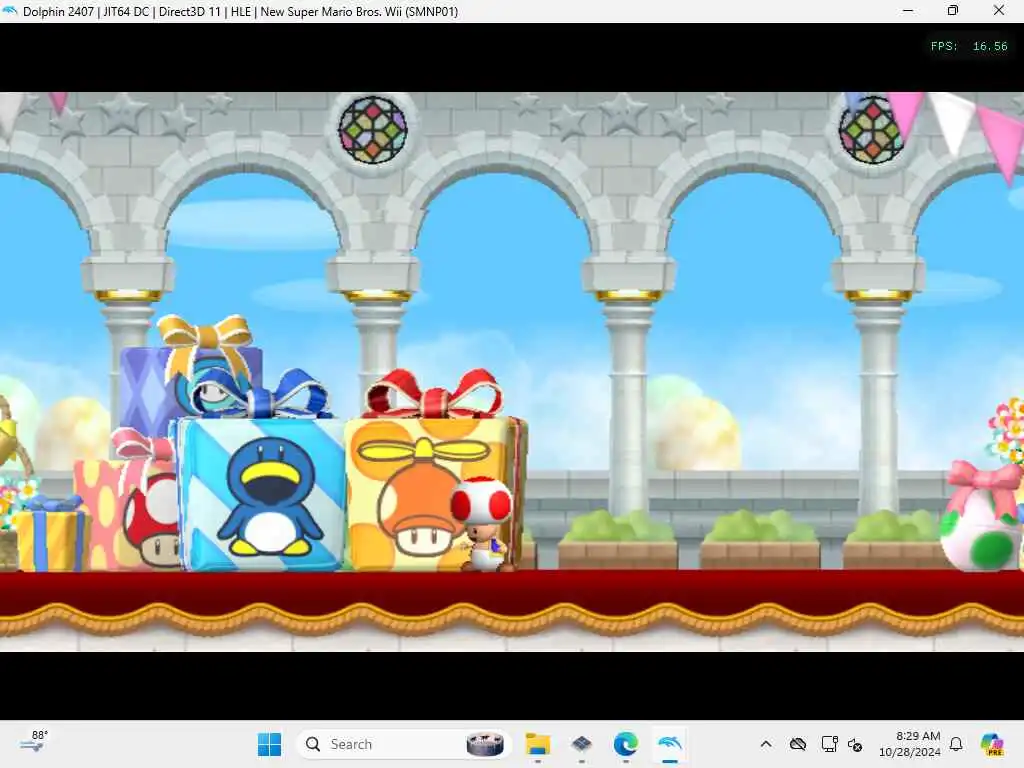The height and width of the screenshot is (768, 1024).
Task: Open File Explorer from the taskbar
Action: click(x=538, y=744)
